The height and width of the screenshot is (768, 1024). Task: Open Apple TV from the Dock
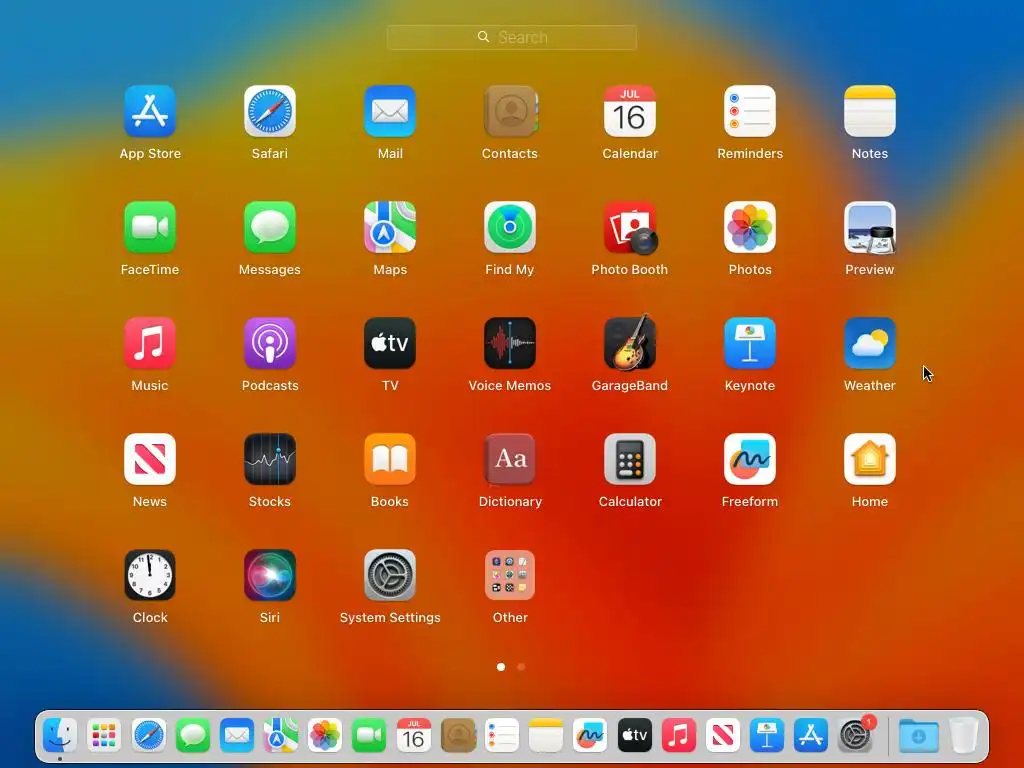click(634, 735)
